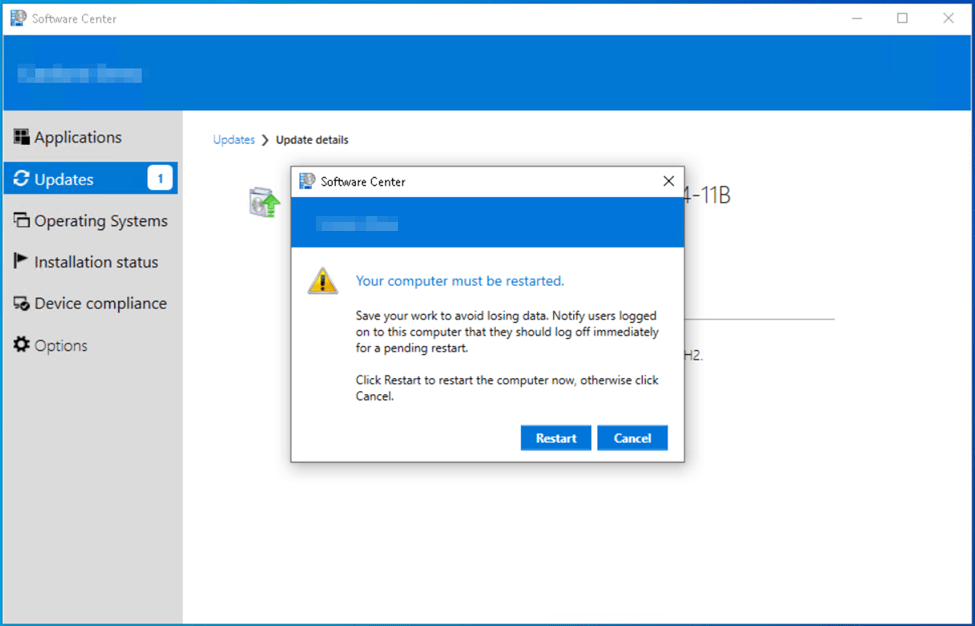Viewport: 975px width, 626px height.
Task: Click the main window's Software Center title icon
Action: [18, 18]
